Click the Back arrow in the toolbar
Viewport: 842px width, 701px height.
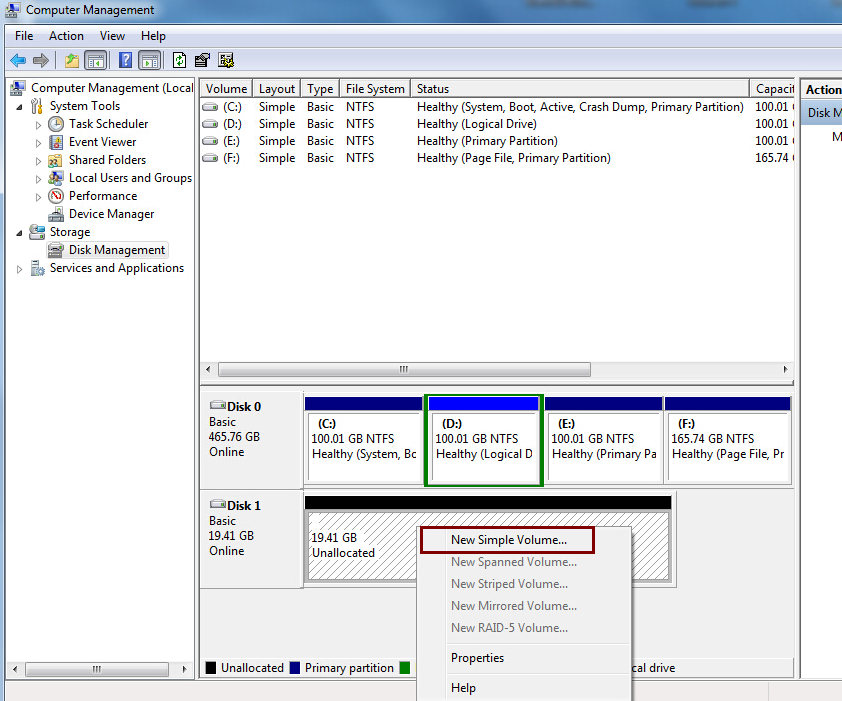(18, 60)
